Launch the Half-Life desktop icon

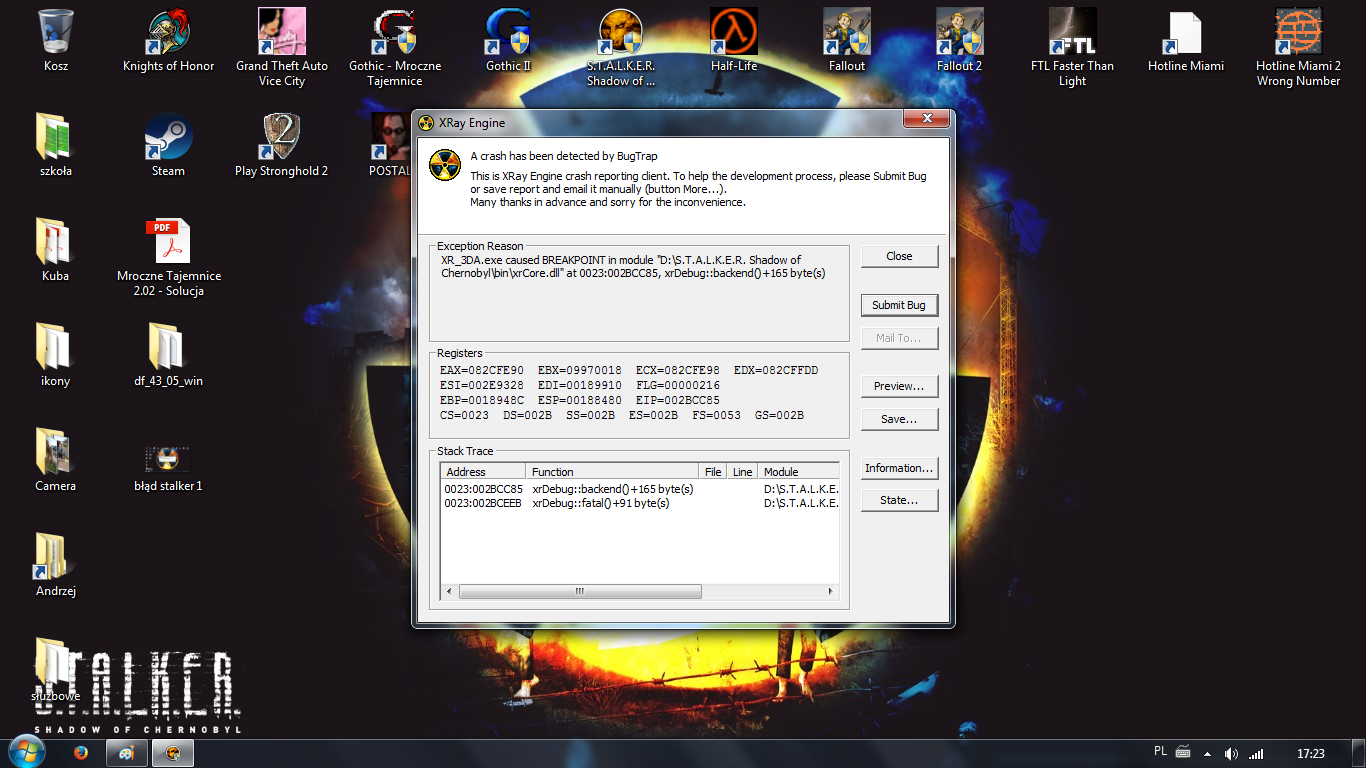click(x=734, y=34)
